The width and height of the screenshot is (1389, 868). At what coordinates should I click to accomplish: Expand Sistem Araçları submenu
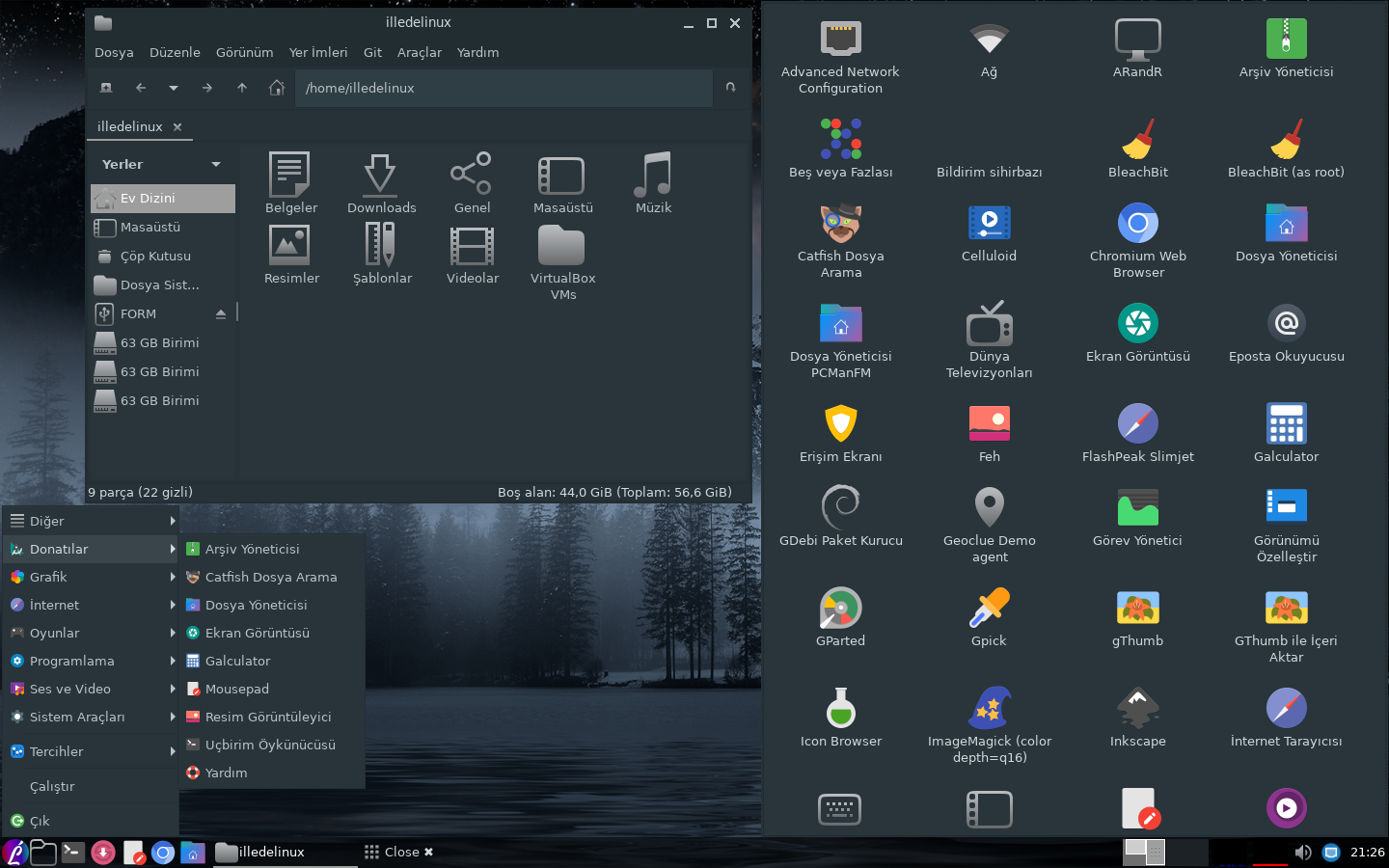pyautogui.click(x=92, y=717)
